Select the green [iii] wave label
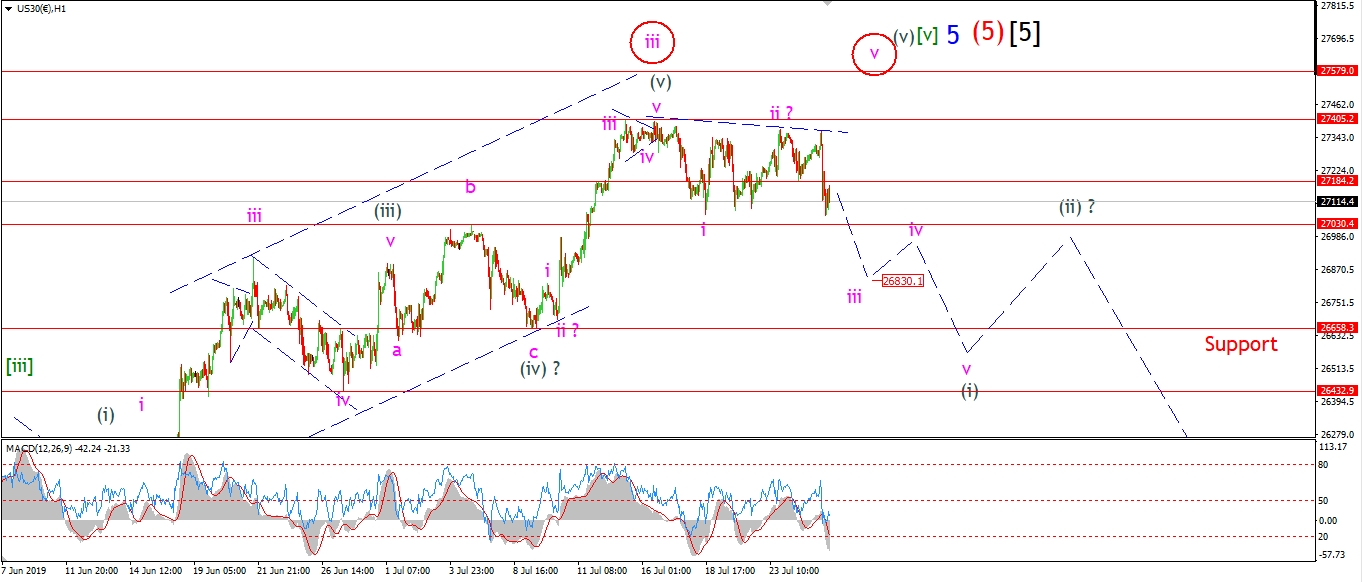 [x=19, y=366]
